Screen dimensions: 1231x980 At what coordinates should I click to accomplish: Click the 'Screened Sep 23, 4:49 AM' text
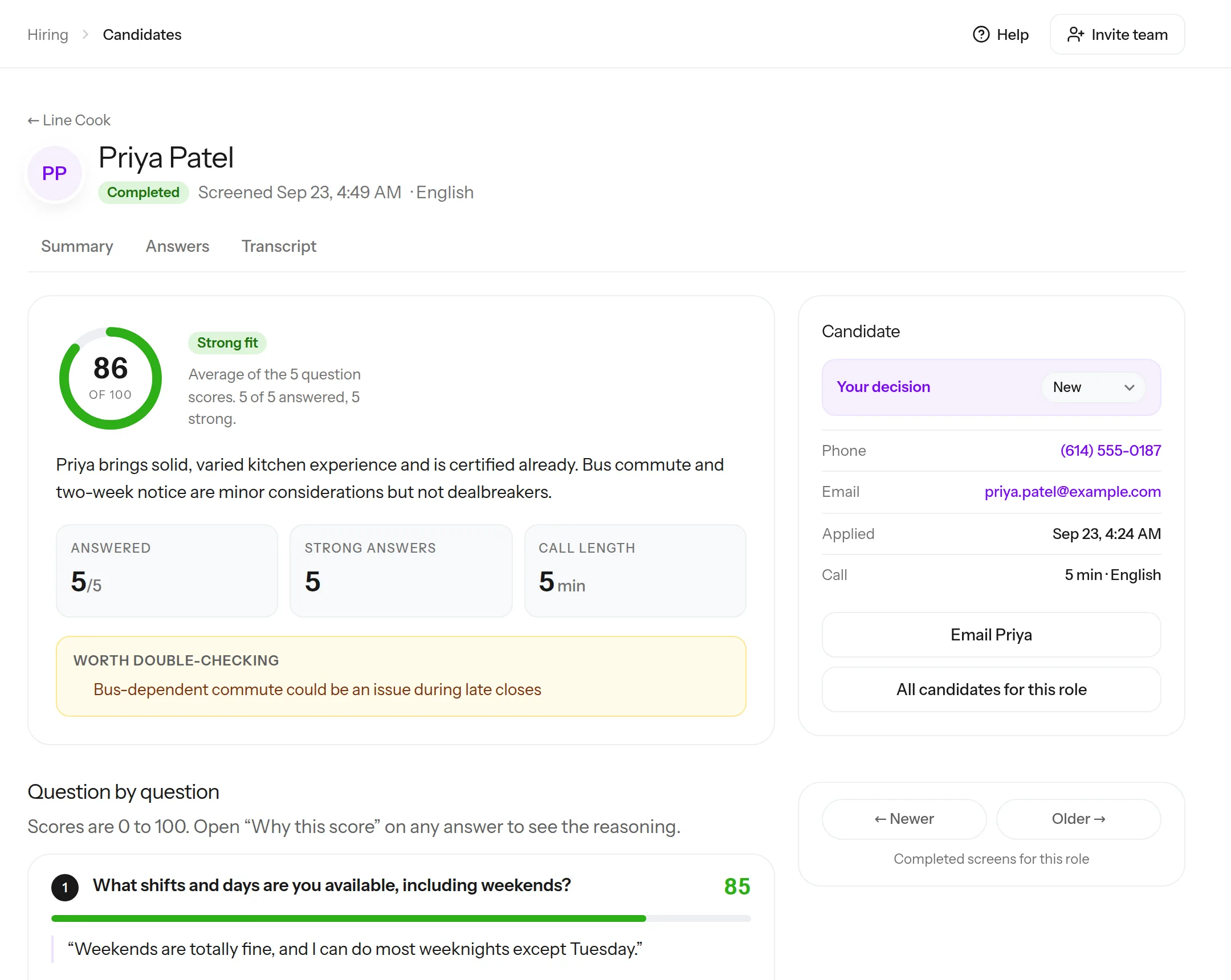click(300, 193)
